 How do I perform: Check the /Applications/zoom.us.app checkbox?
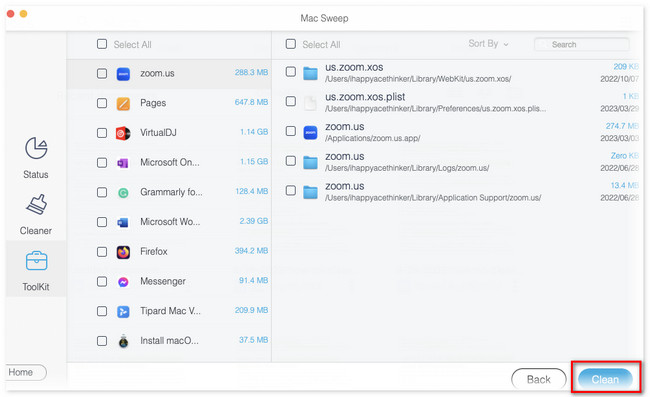click(x=291, y=131)
